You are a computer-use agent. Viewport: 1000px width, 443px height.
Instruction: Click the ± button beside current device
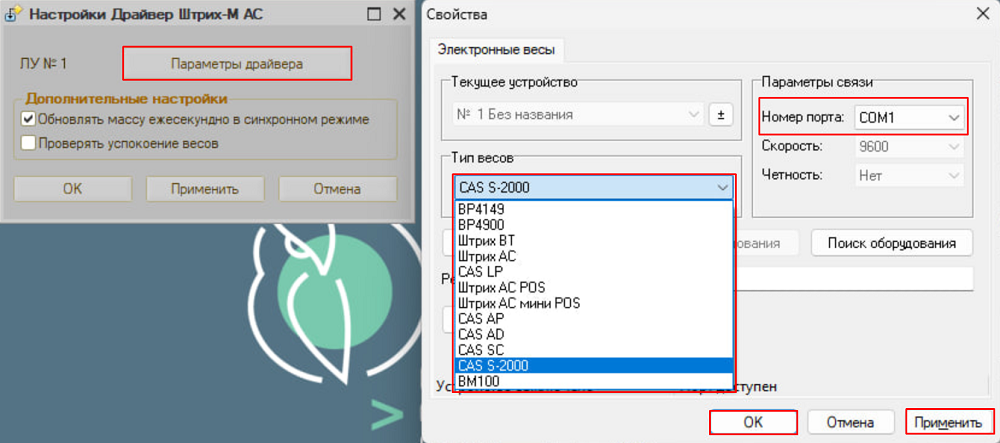point(721,114)
